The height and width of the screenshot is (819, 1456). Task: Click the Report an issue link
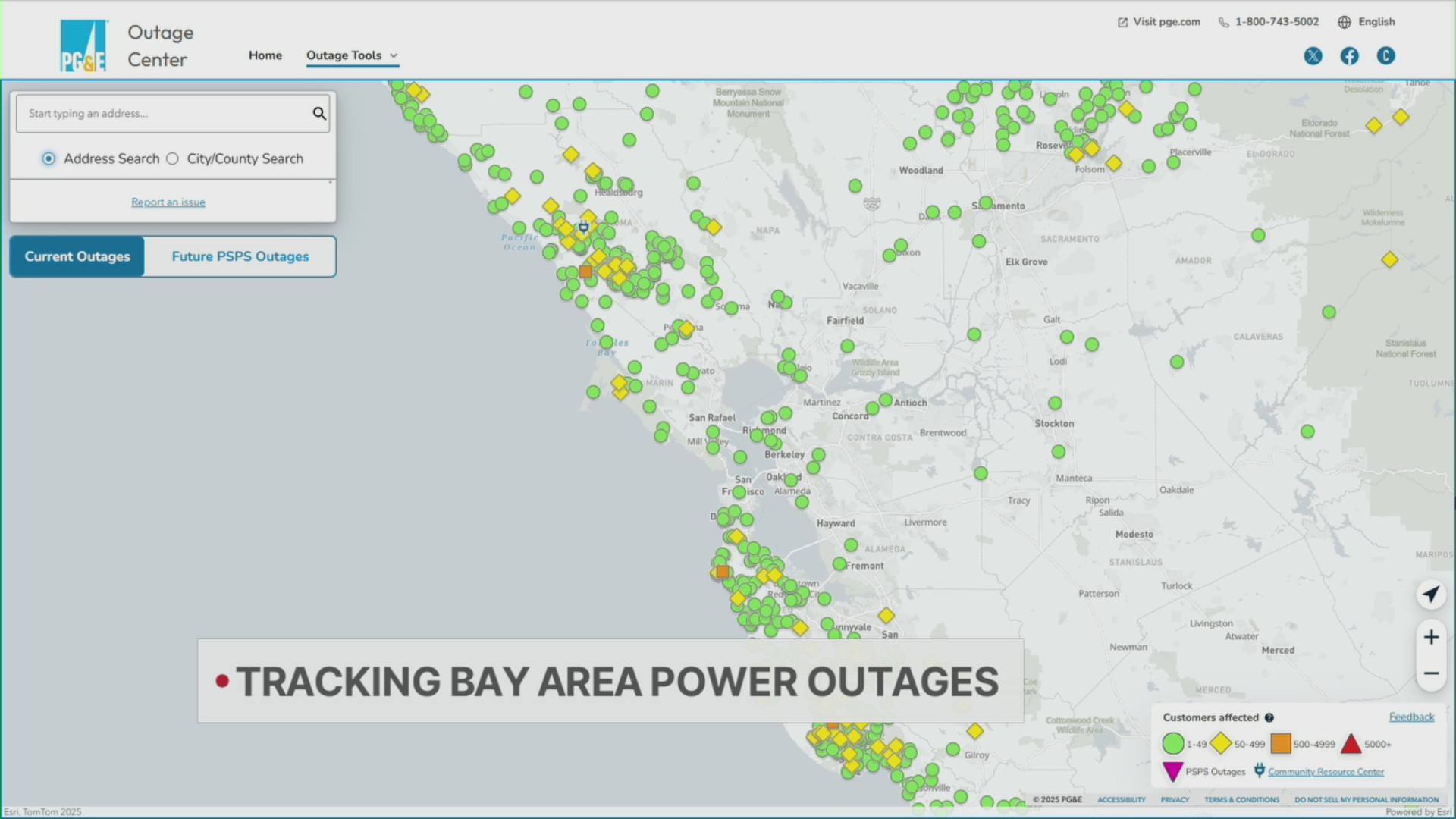click(x=168, y=202)
